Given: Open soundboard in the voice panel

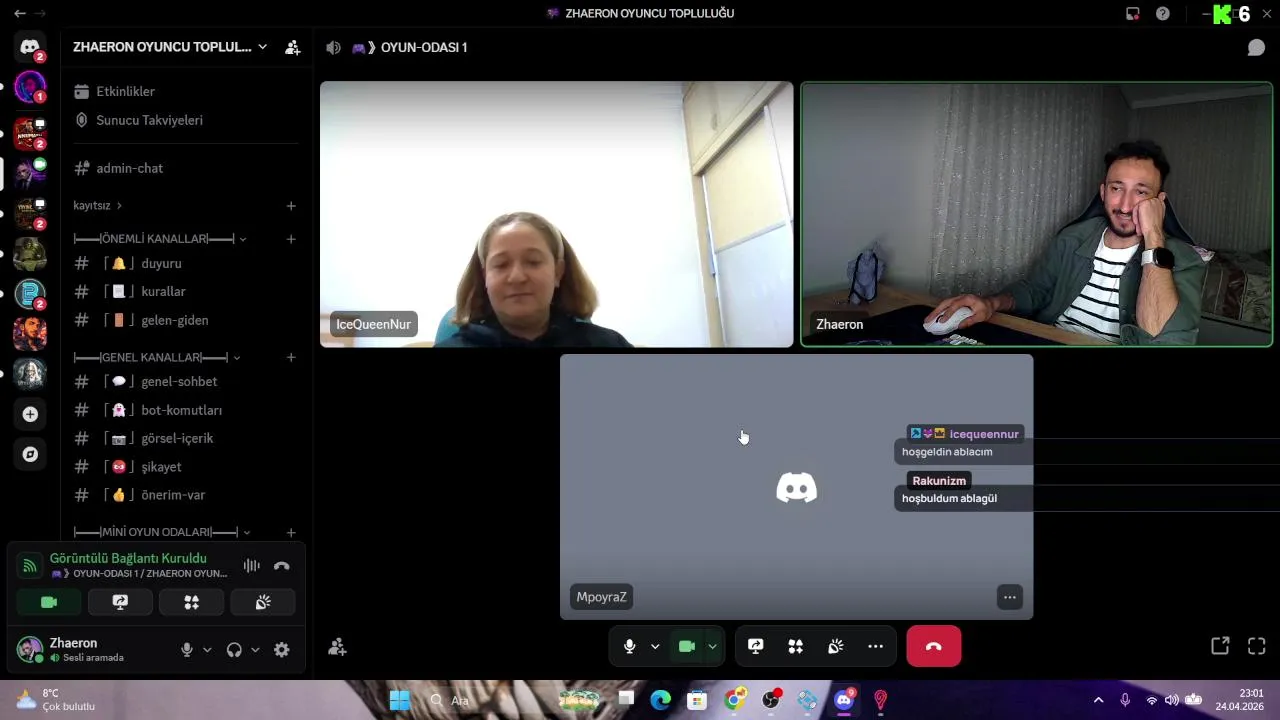Looking at the screenshot, I should click(263, 602).
